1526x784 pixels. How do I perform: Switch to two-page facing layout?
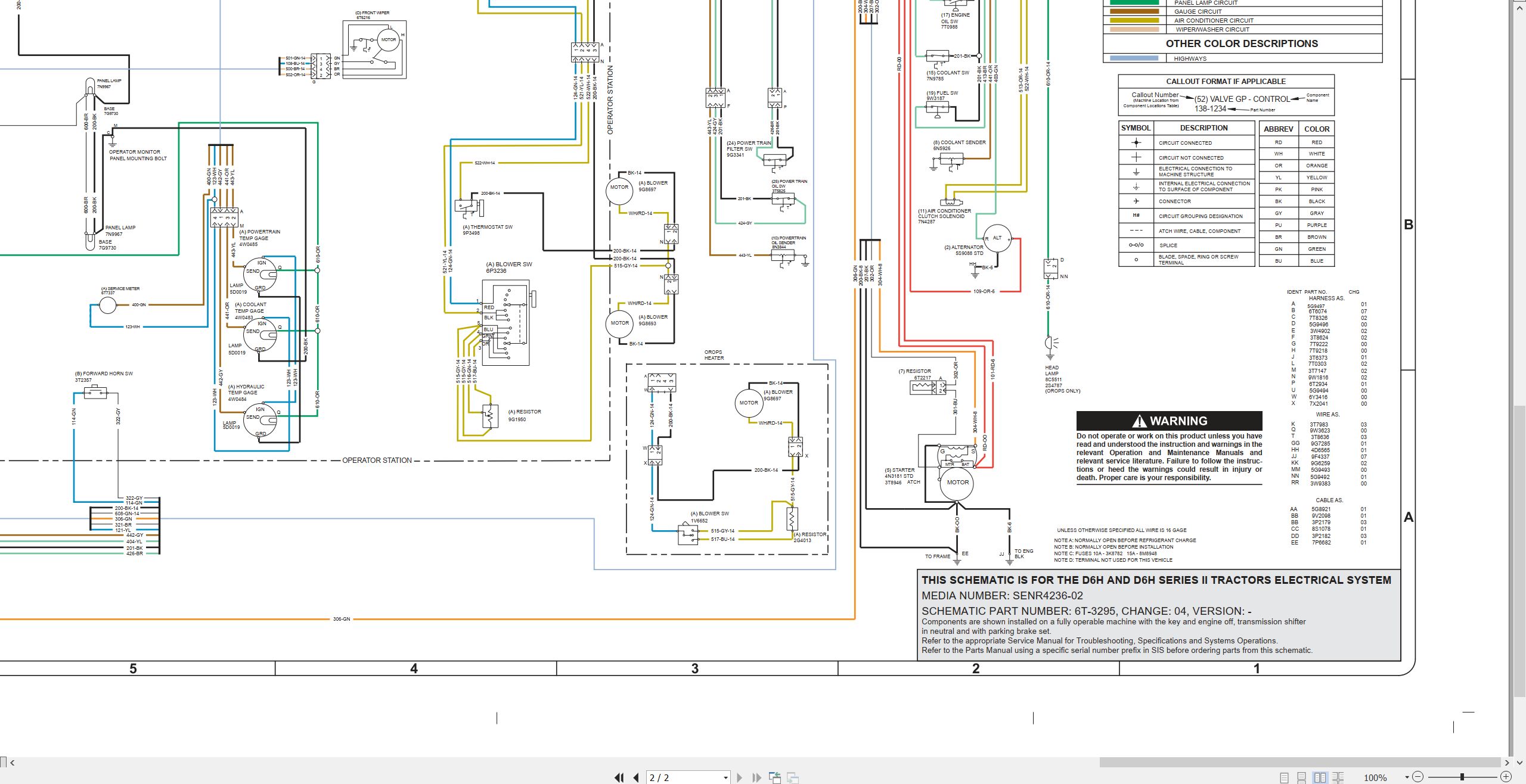(x=1320, y=777)
